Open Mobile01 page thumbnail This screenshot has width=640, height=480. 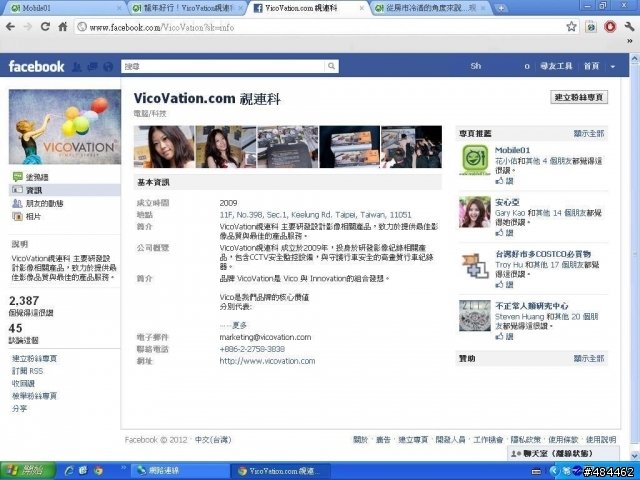pyautogui.click(x=475, y=160)
